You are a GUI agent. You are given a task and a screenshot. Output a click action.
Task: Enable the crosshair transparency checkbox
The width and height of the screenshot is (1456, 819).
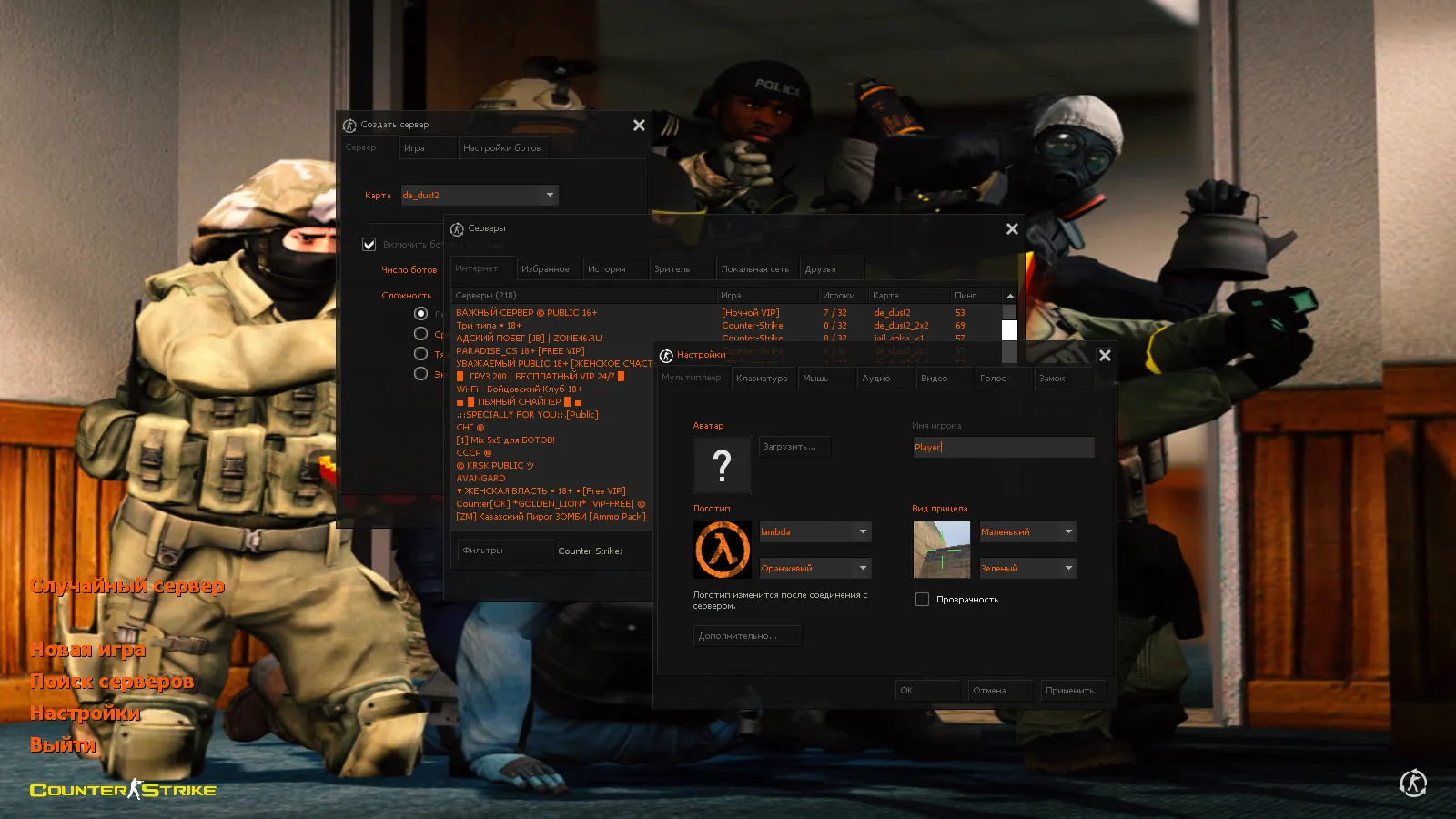coord(922,600)
